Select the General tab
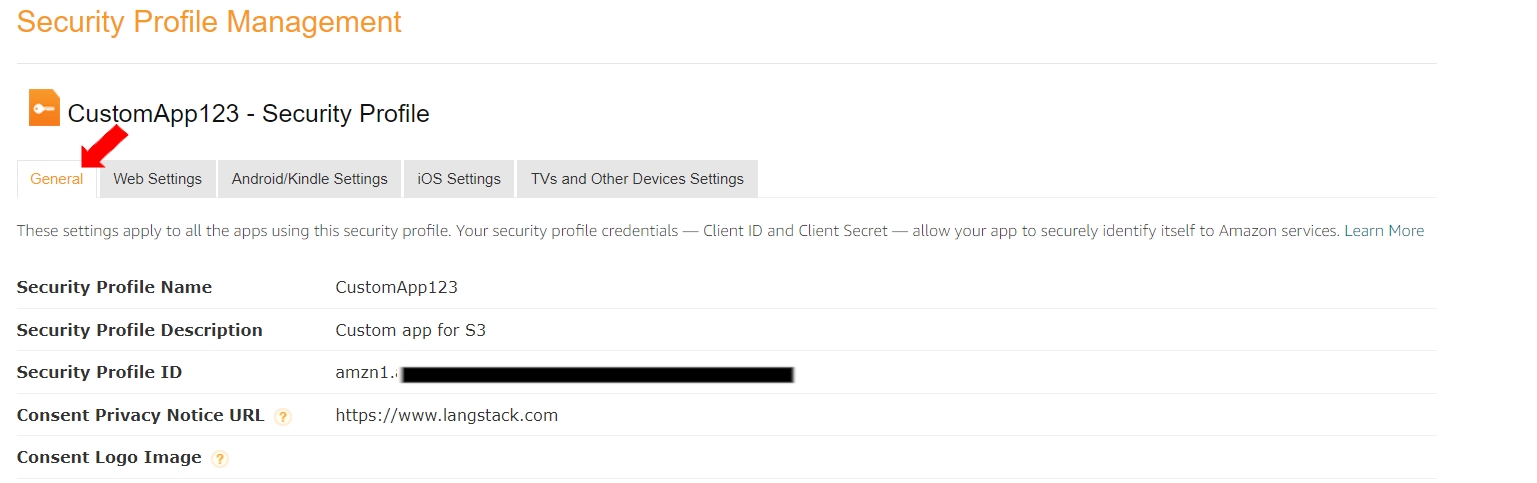The image size is (1537, 483). pos(57,179)
